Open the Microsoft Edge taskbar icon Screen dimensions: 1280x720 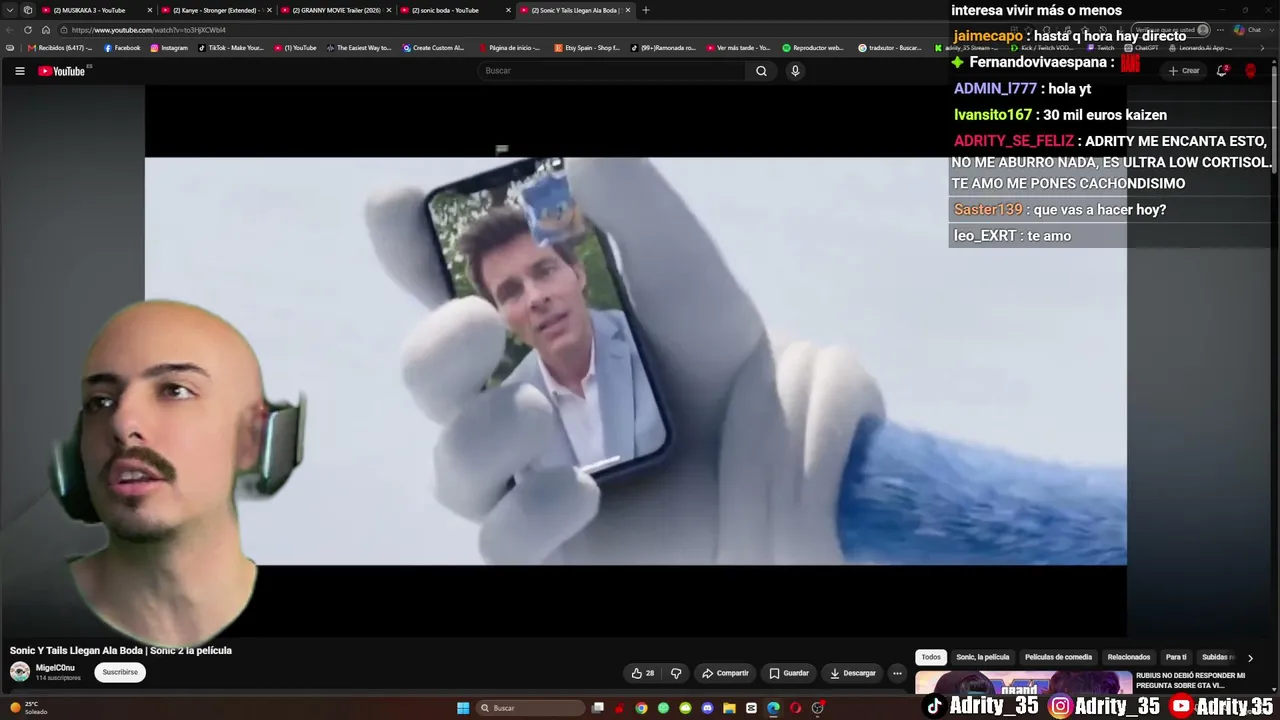pyautogui.click(x=773, y=708)
